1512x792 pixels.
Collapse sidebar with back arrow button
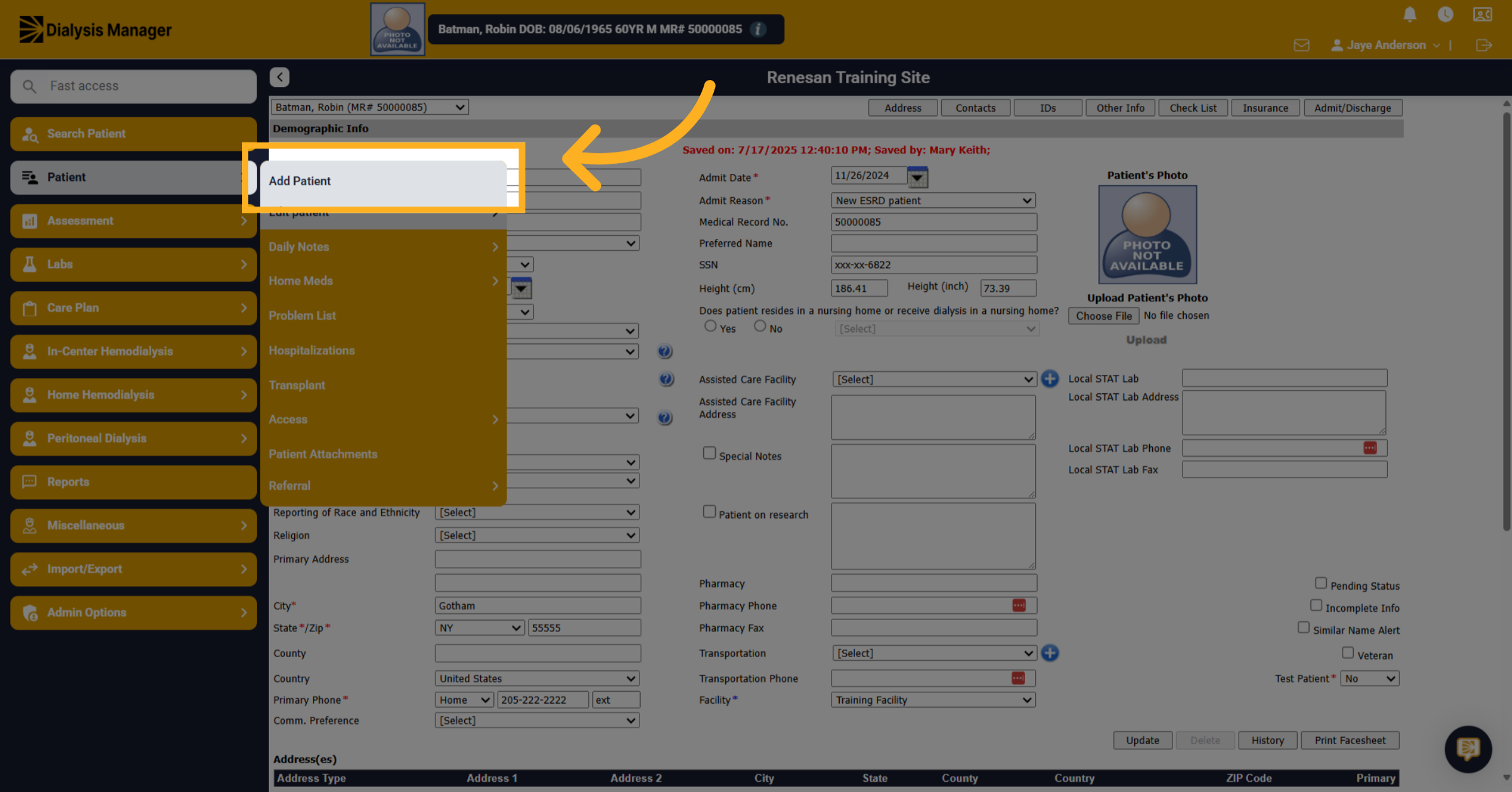click(x=280, y=77)
